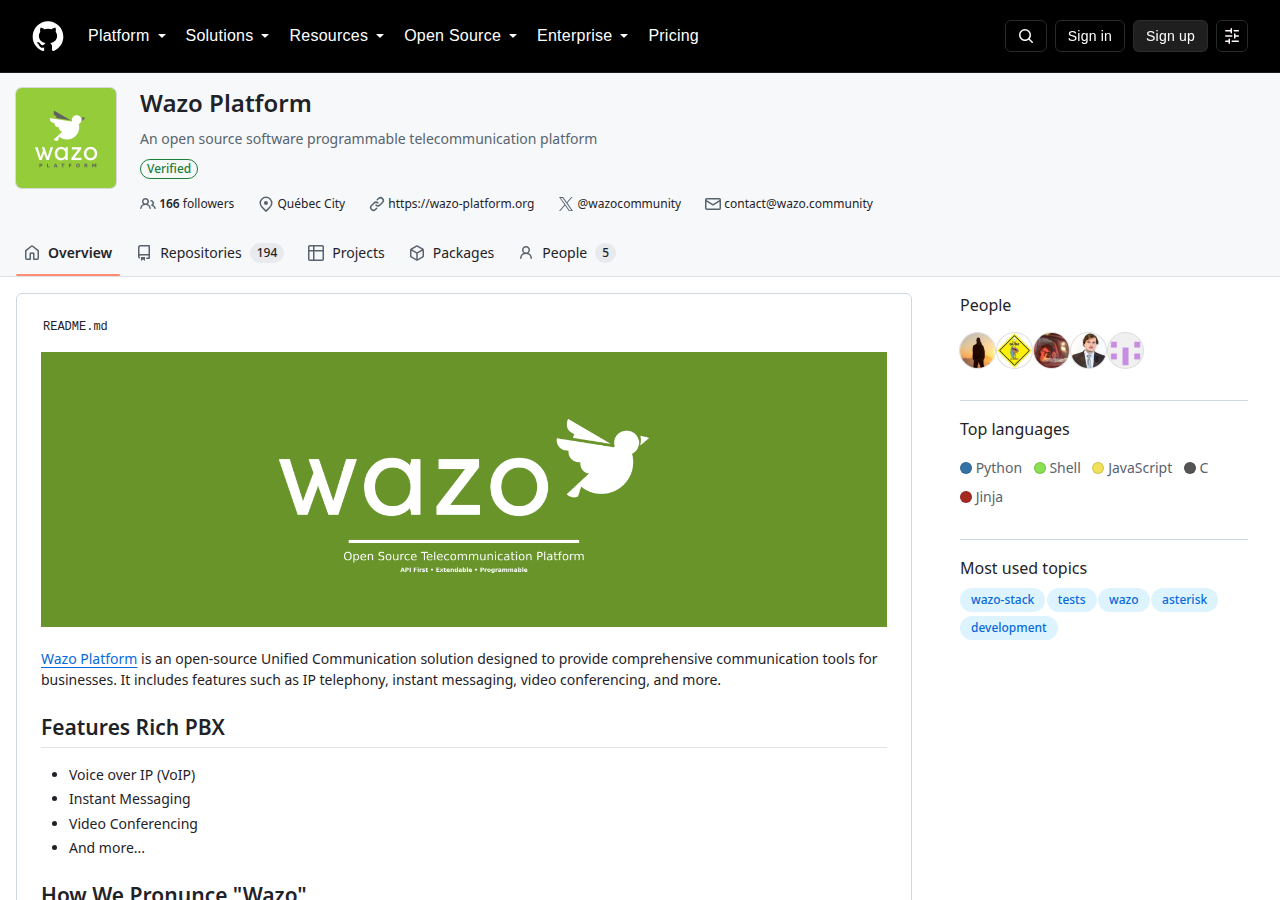Open the appearance settings sliders icon

coord(1232,36)
